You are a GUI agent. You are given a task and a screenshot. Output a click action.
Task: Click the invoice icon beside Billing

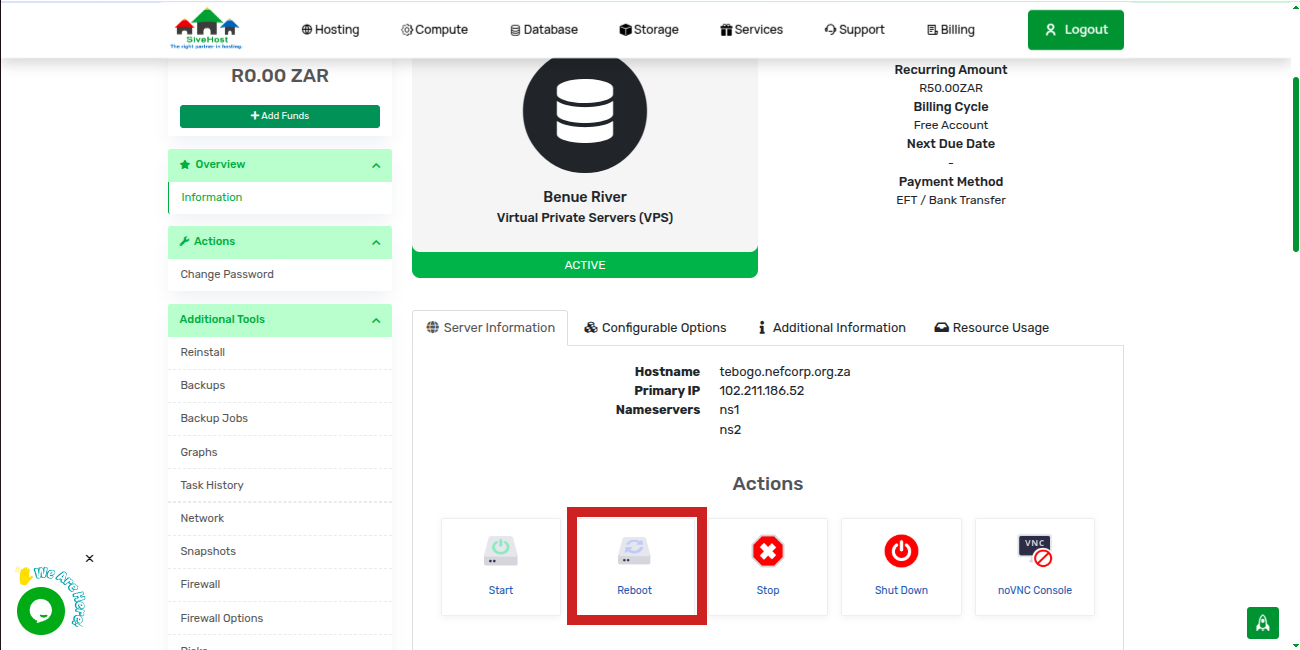coord(932,30)
